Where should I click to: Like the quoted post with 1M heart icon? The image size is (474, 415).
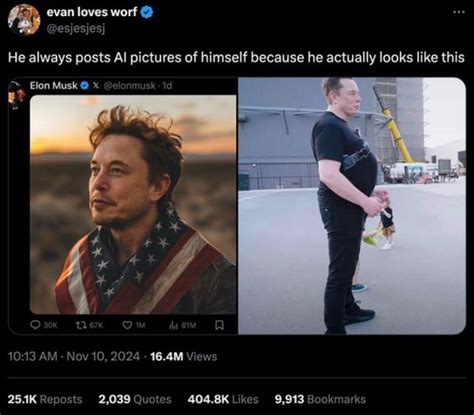click(127, 325)
